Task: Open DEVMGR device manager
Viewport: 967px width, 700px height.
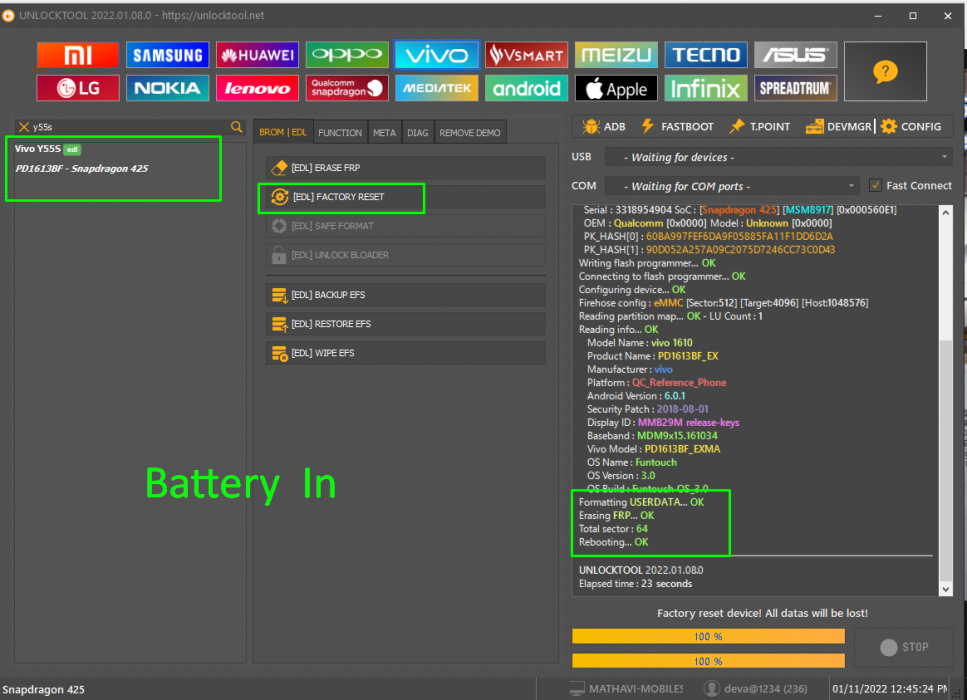Action: click(x=838, y=126)
